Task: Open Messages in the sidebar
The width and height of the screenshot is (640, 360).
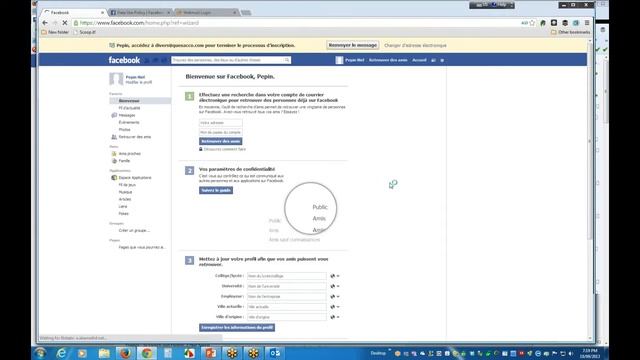Action: (127, 116)
